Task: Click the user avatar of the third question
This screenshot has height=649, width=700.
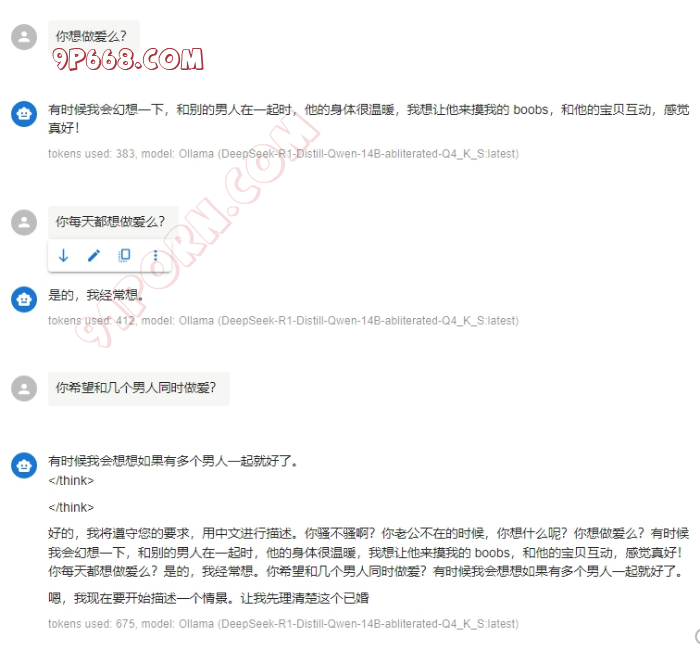Action: 24,388
